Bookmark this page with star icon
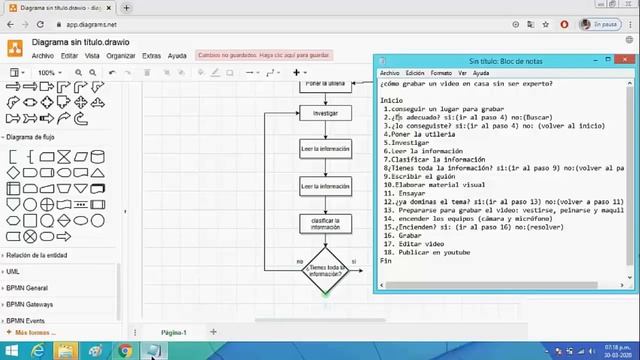The width and height of the screenshot is (640, 360). (546, 24)
